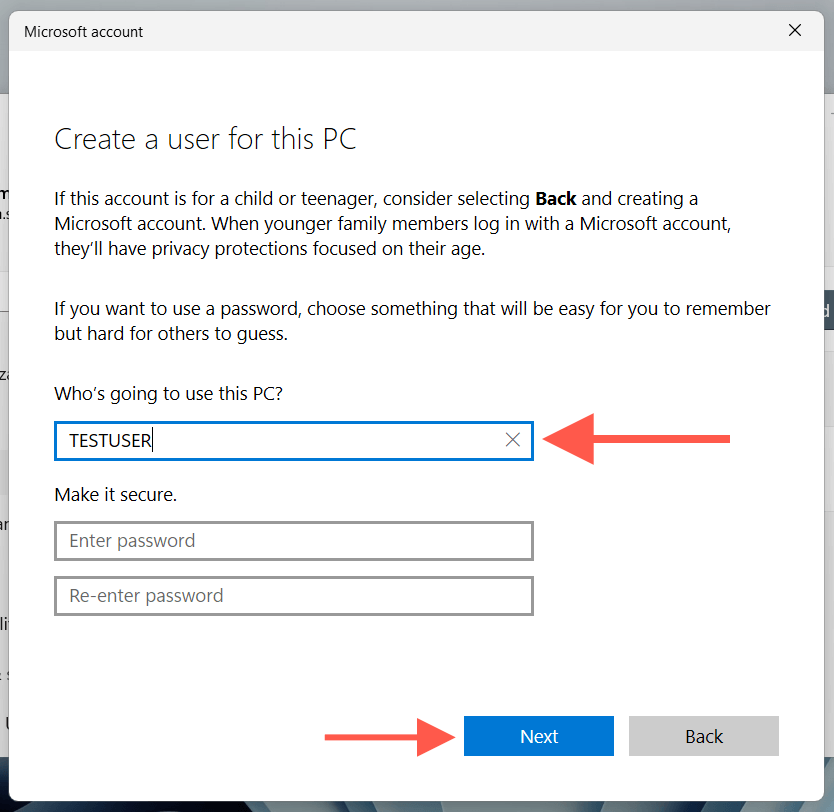Image resolution: width=834 pixels, height=812 pixels.
Task: Click the 'Create a user for this PC' heading
Action: point(205,139)
